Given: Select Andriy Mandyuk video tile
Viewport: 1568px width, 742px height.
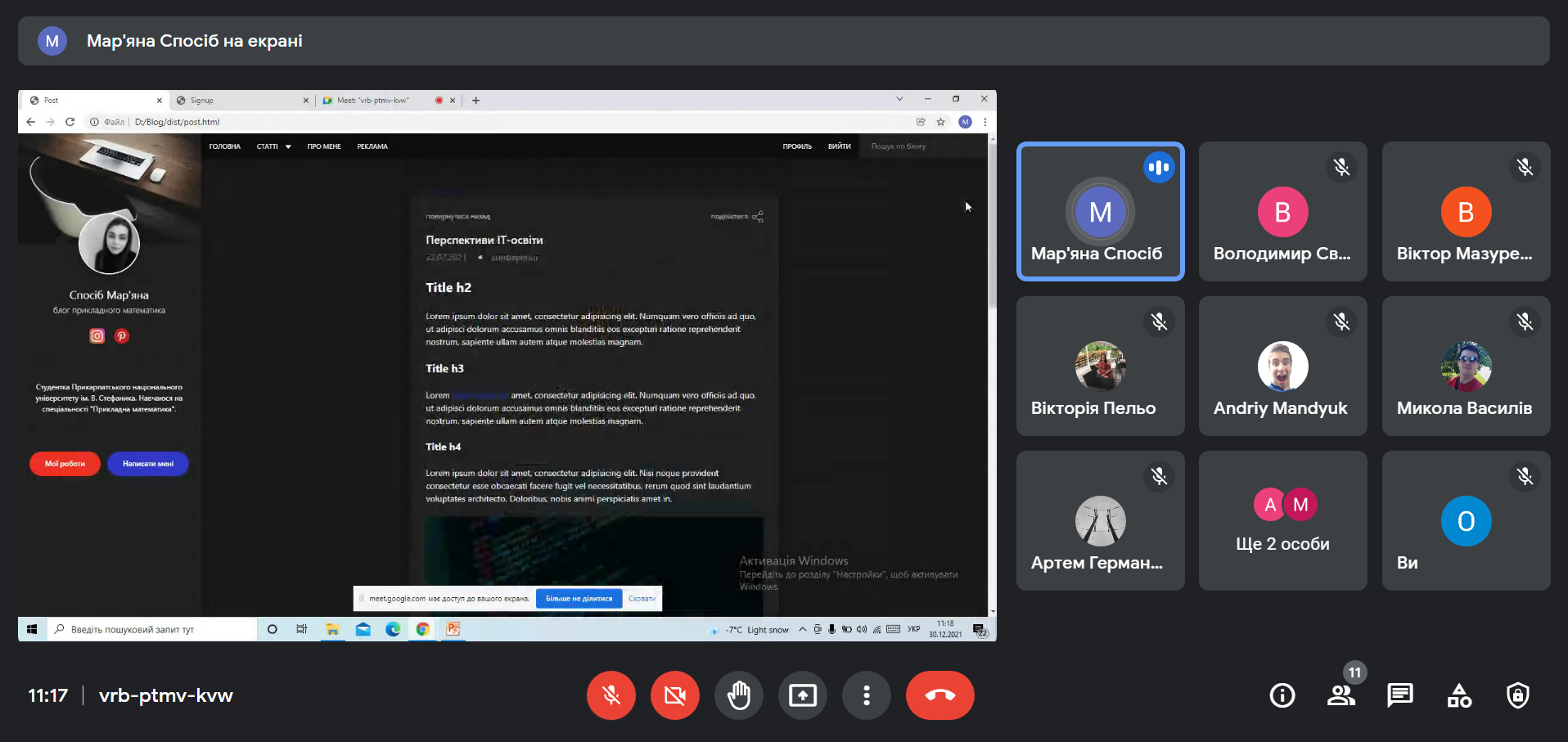Looking at the screenshot, I should (1283, 366).
